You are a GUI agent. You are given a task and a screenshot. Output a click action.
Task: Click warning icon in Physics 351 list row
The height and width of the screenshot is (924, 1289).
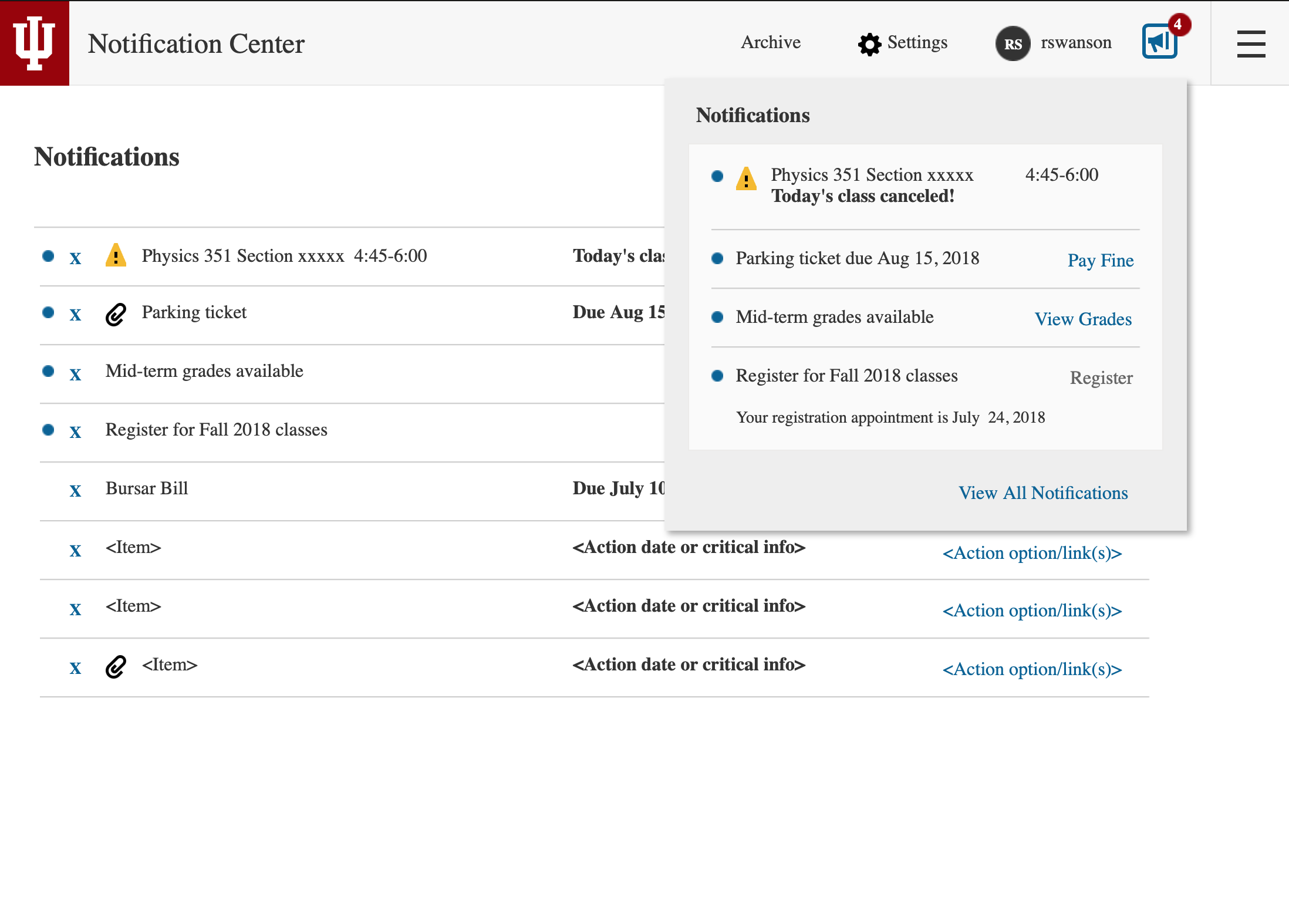click(116, 255)
